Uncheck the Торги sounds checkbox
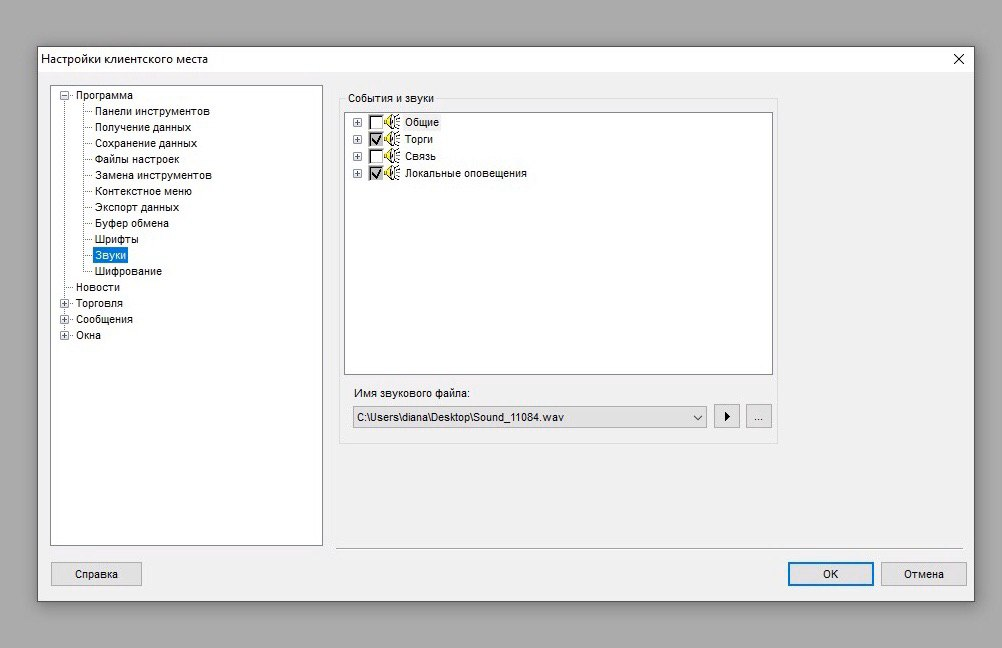The image size is (1002, 648). point(376,139)
